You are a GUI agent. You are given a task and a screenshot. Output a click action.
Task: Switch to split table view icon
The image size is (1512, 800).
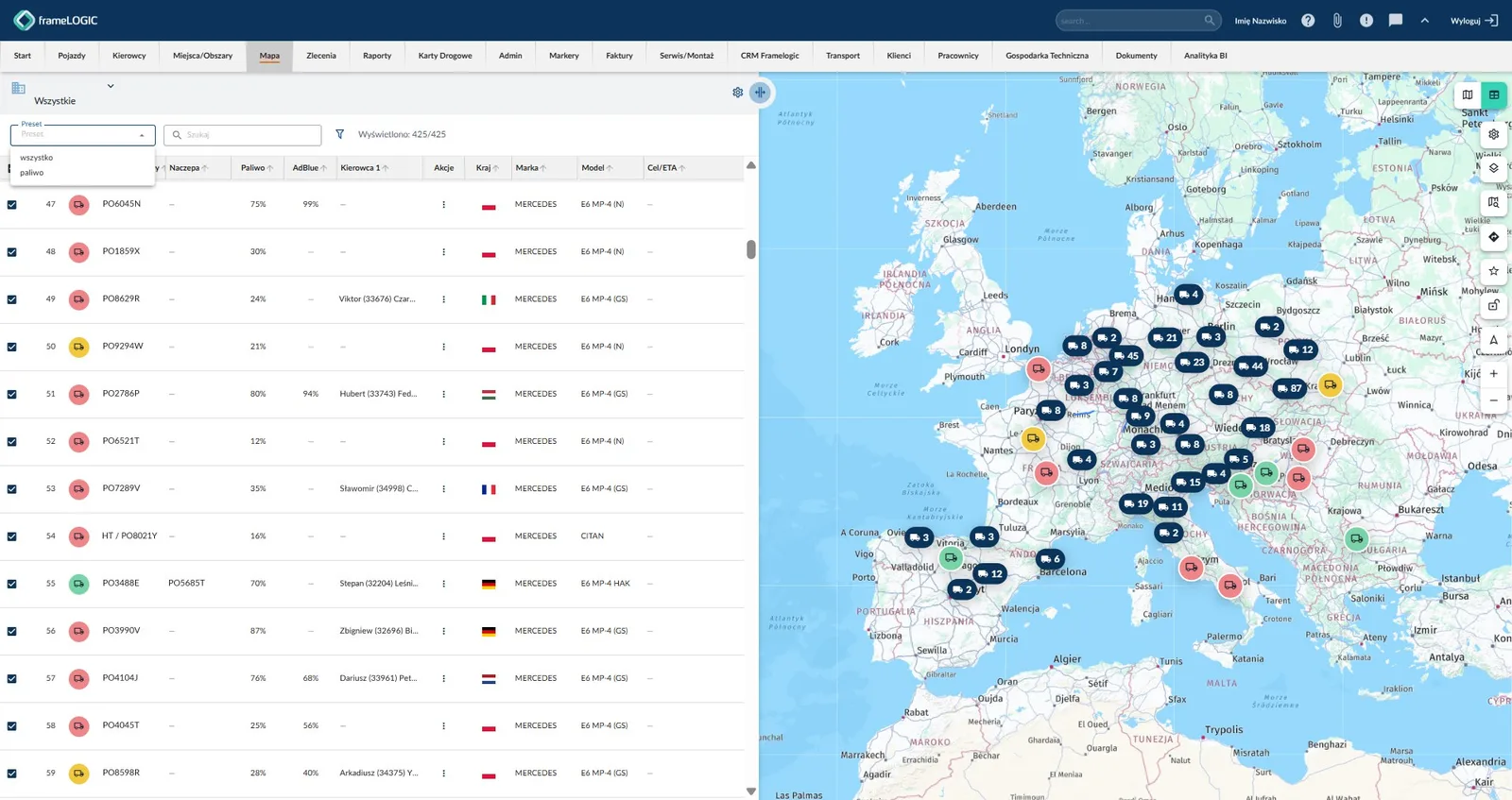[x=1494, y=94]
